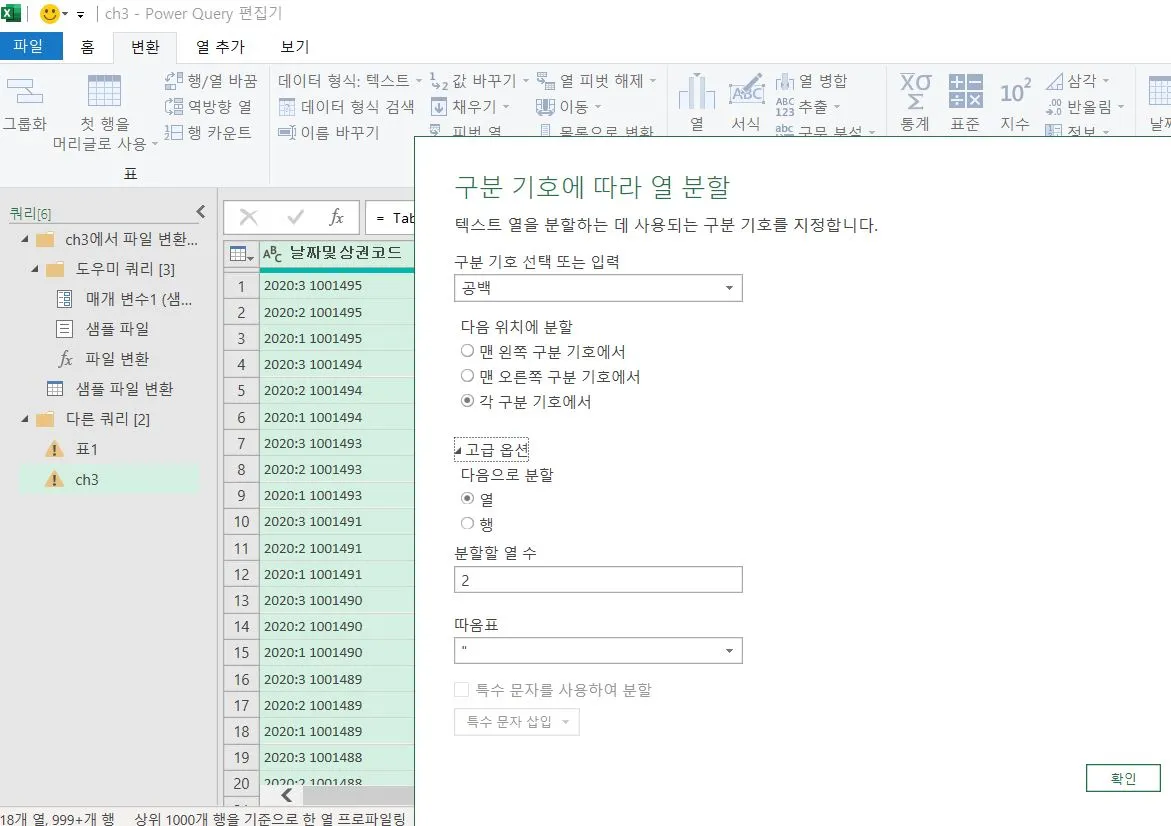Viewport: 1171px width, 826px height.
Task: Click the 행/열 바꿈 transpose icon
Action: tap(173, 81)
